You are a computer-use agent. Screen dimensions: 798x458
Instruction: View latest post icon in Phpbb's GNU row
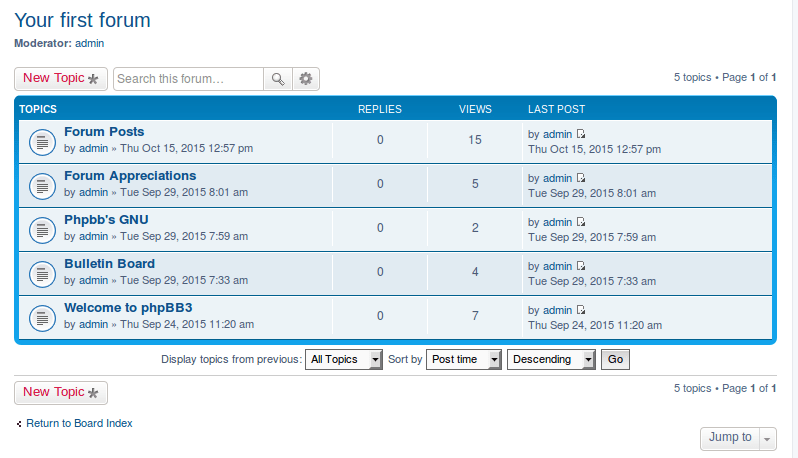coord(581,222)
